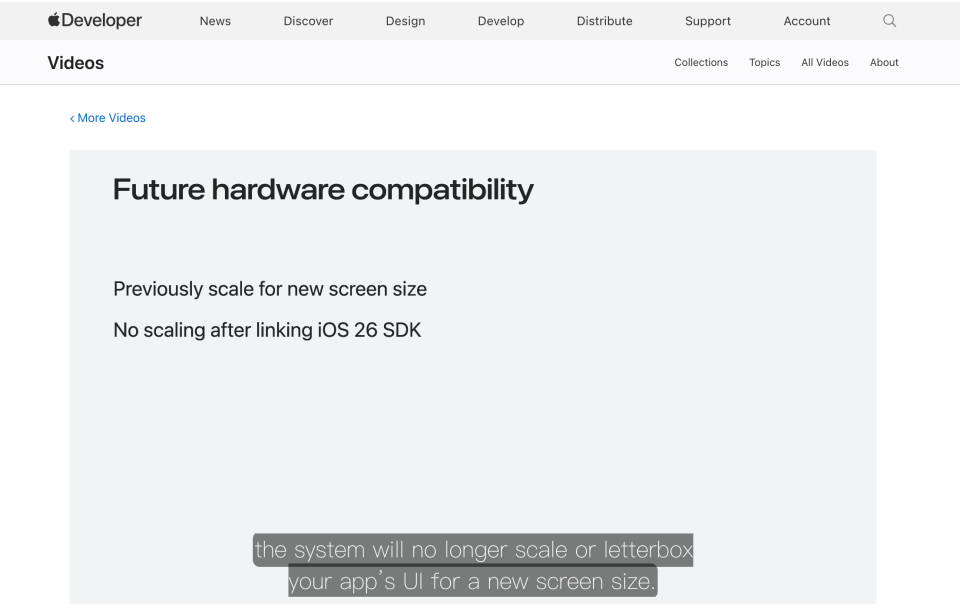The height and width of the screenshot is (612, 960).
Task: Click the Videos section heading
Action: click(76, 63)
